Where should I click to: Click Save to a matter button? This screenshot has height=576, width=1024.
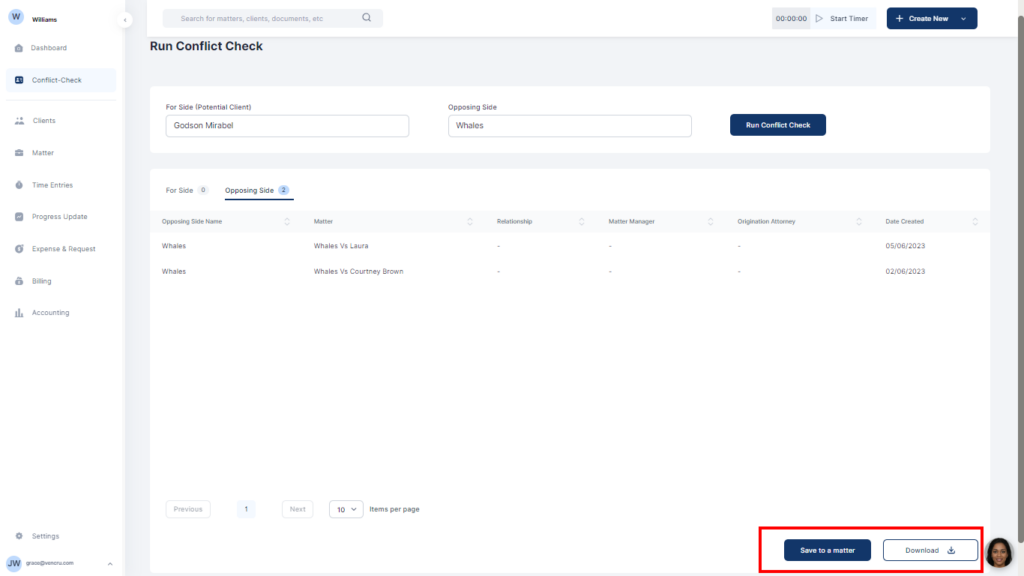tap(827, 550)
